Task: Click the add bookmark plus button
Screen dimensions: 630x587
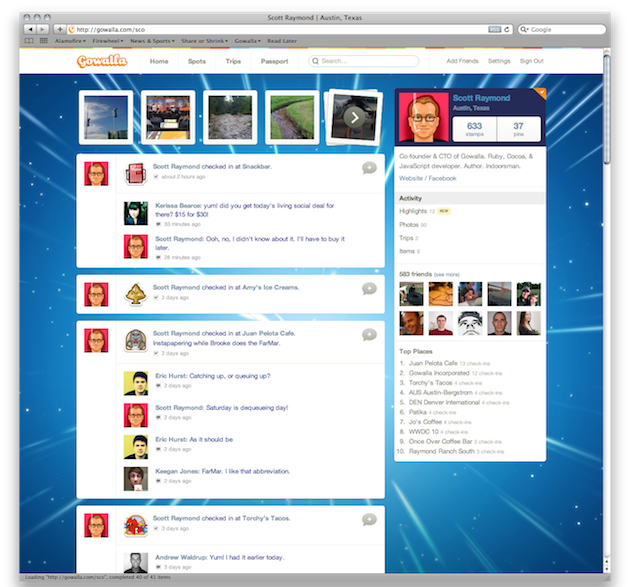Action: pos(59,29)
